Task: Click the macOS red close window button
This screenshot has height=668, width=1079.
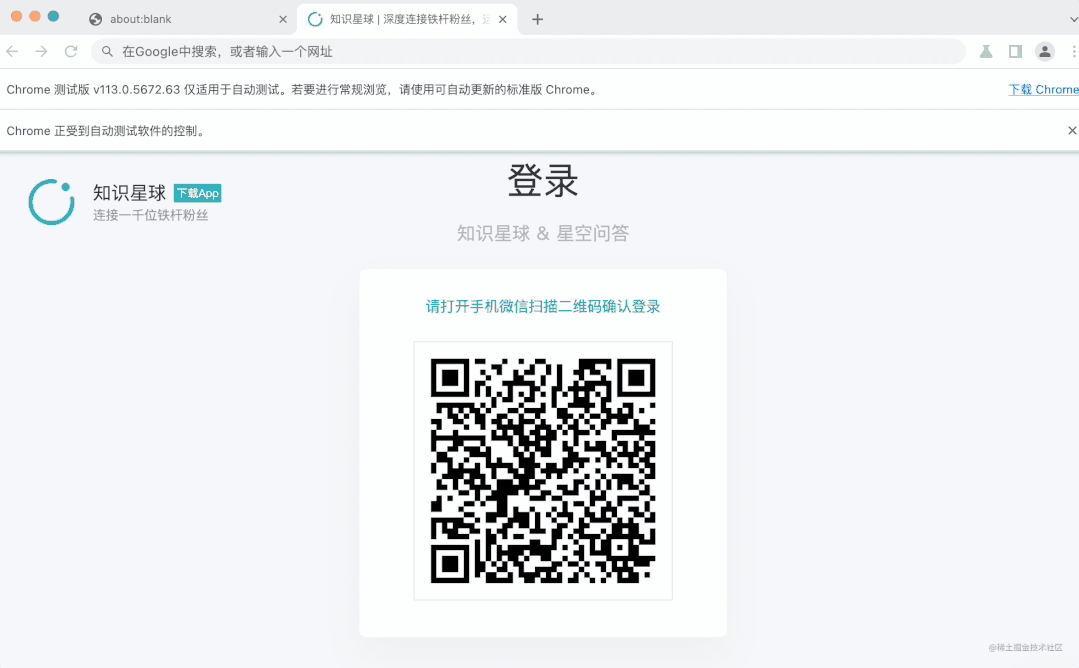Action: (x=17, y=16)
